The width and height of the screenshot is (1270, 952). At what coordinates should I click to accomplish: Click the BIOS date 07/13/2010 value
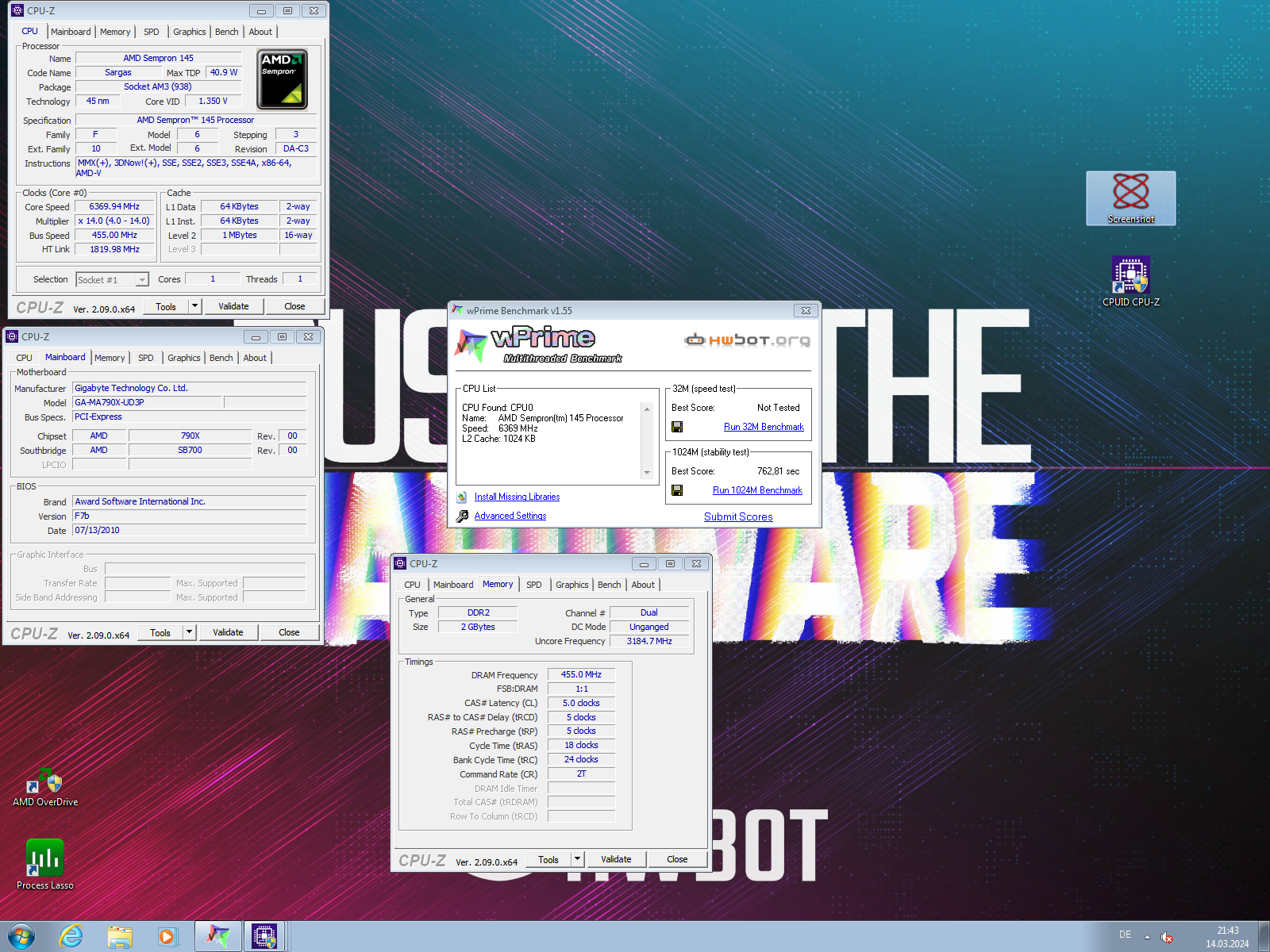(189, 530)
